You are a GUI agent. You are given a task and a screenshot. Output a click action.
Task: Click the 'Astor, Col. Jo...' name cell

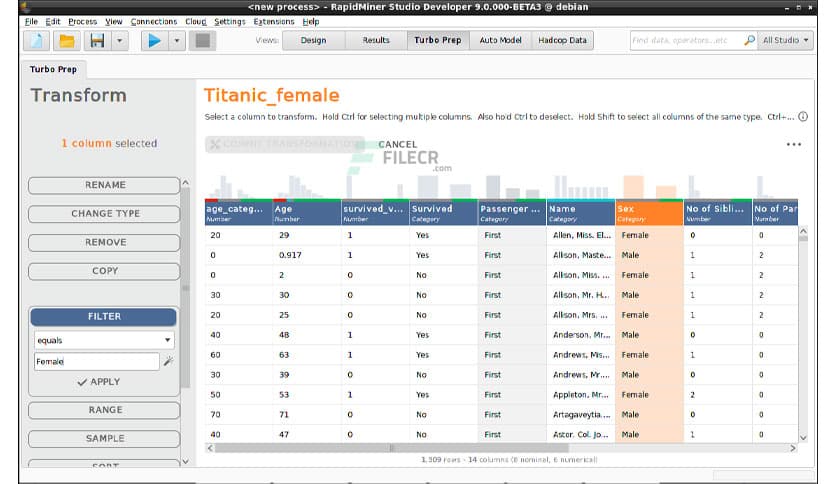pyautogui.click(x=581, y=434)
